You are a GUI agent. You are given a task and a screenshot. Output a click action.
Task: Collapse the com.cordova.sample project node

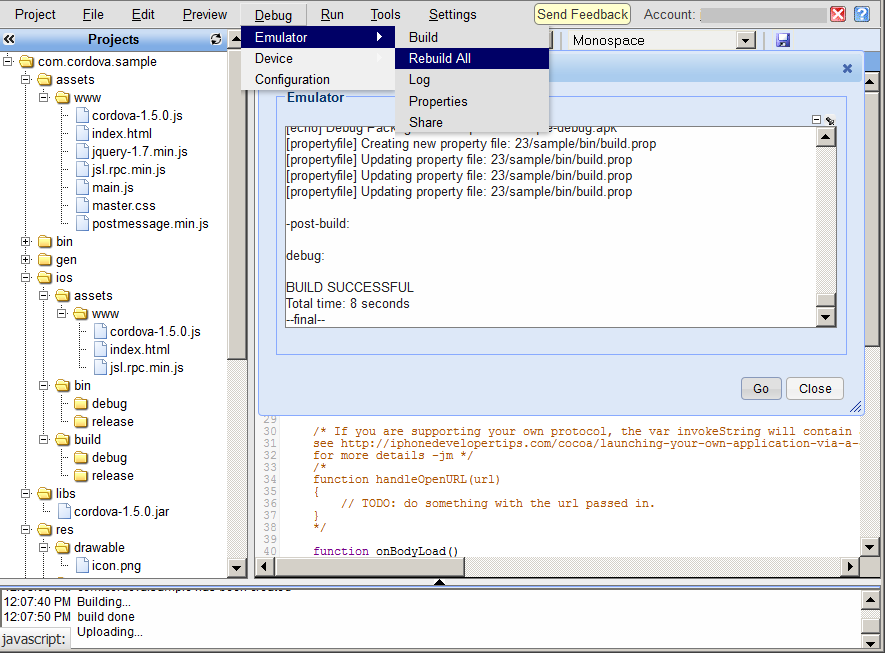coord(8,61)
